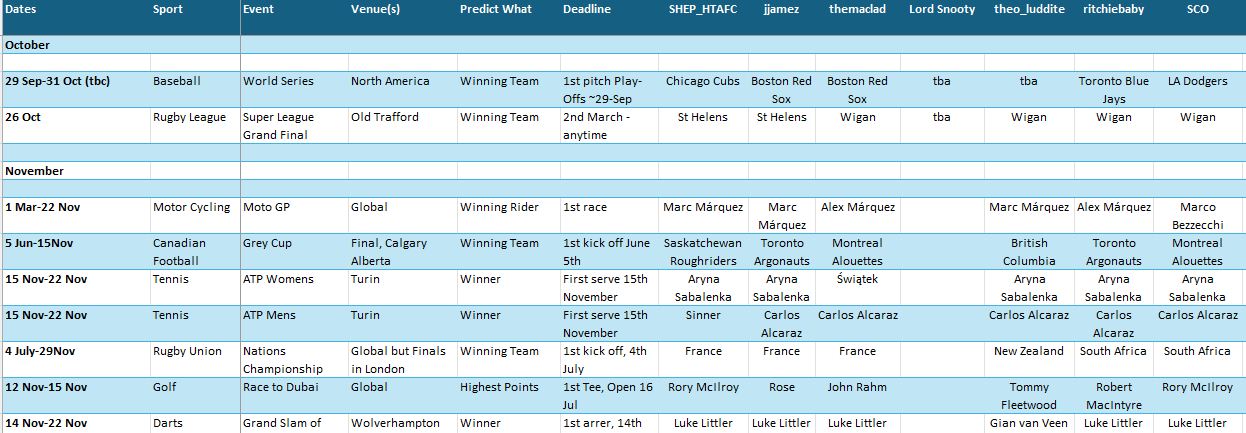Select the Canadian Football sport cell
Screen dimensions: 1246x433
[x=195, y=251]
